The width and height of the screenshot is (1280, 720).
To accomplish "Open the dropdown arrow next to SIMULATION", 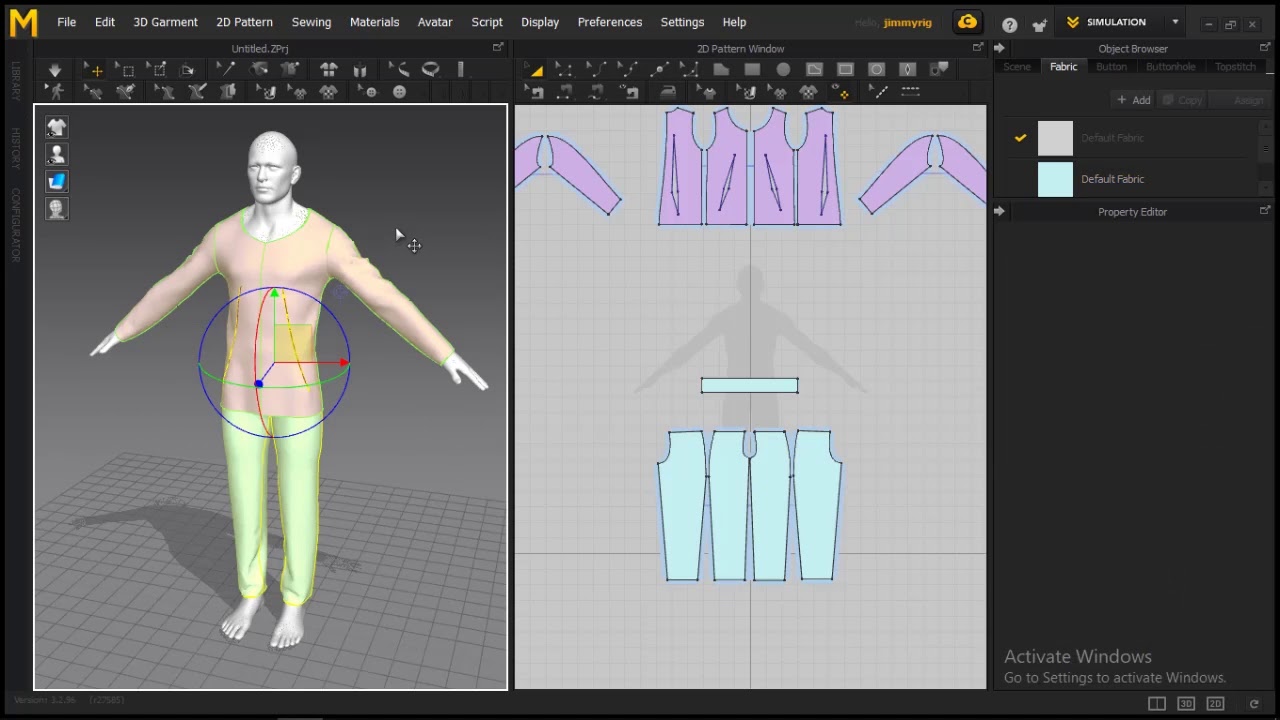I will click(1175, 22).
